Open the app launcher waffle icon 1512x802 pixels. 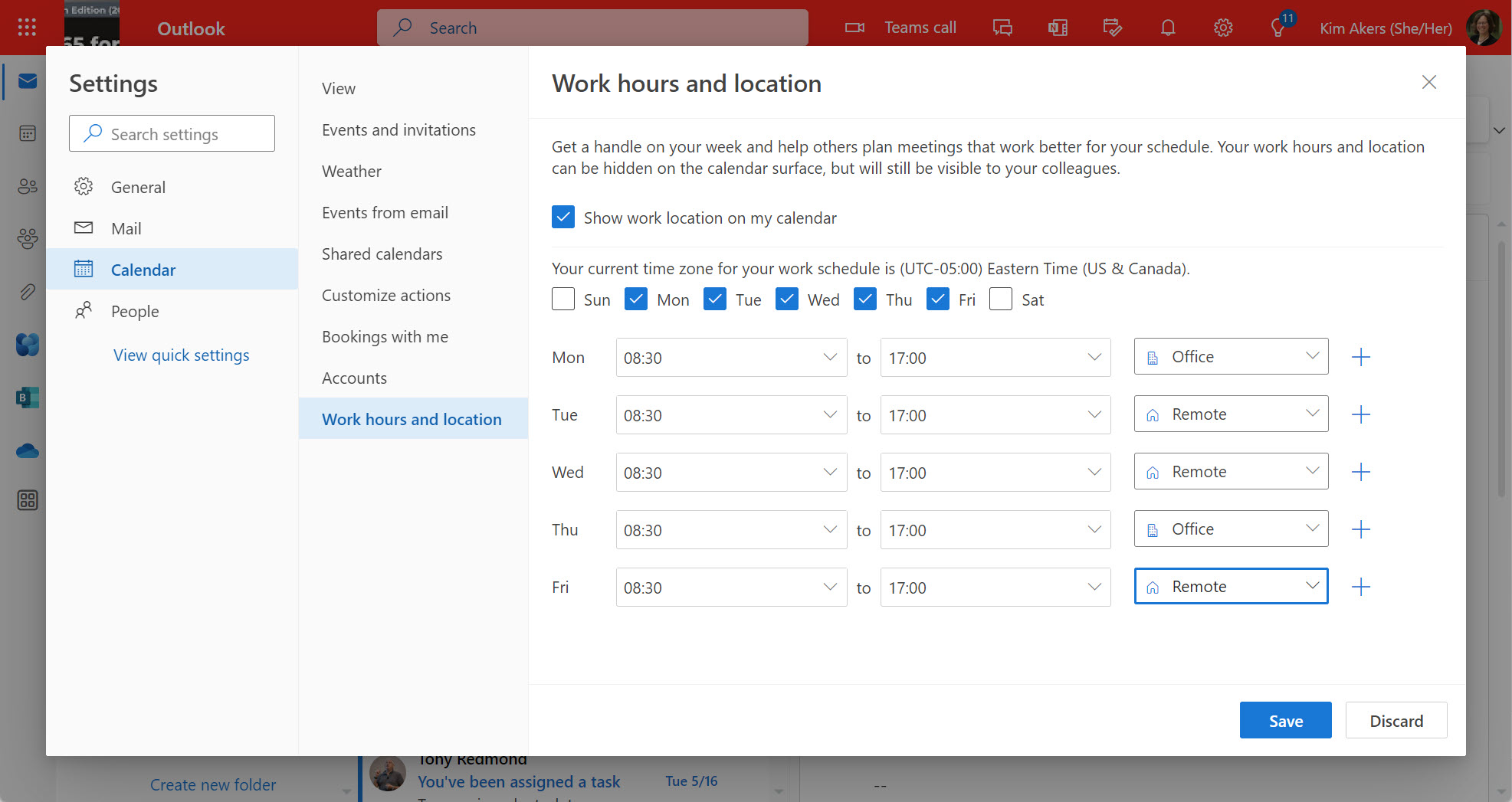pos(27,28)
